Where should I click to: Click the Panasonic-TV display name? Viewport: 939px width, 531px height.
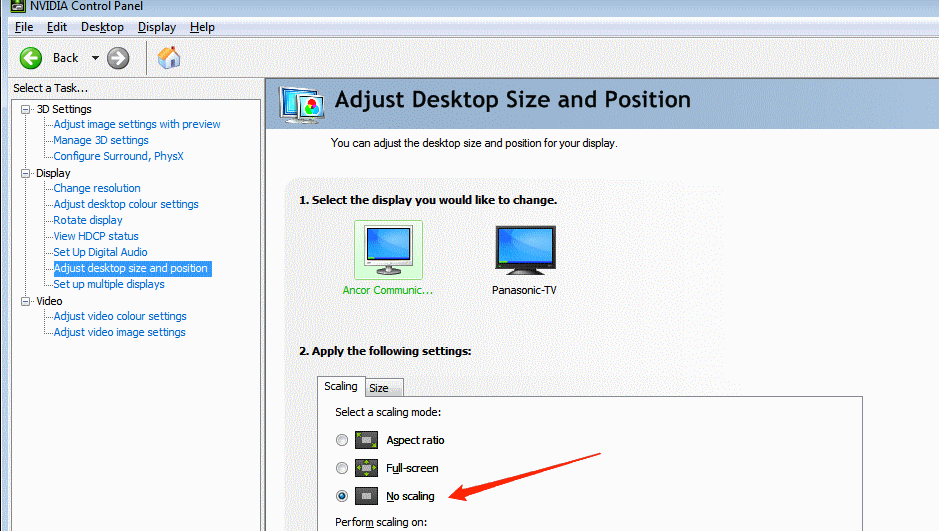524,290
